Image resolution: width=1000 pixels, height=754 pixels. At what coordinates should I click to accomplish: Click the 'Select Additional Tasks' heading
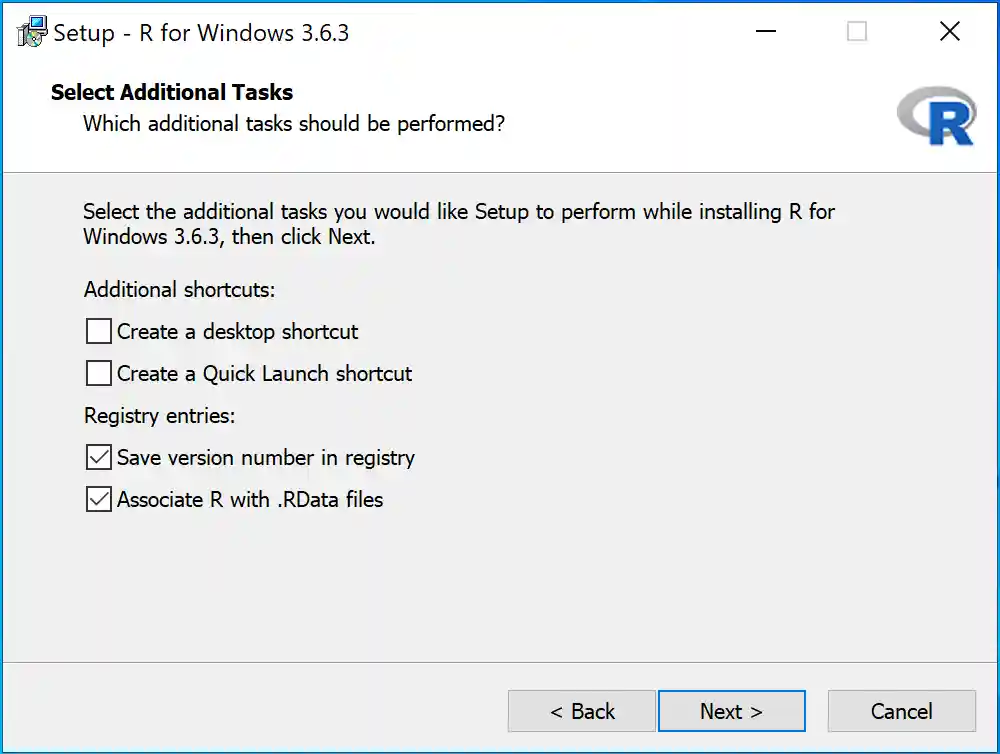click(172, 93)
